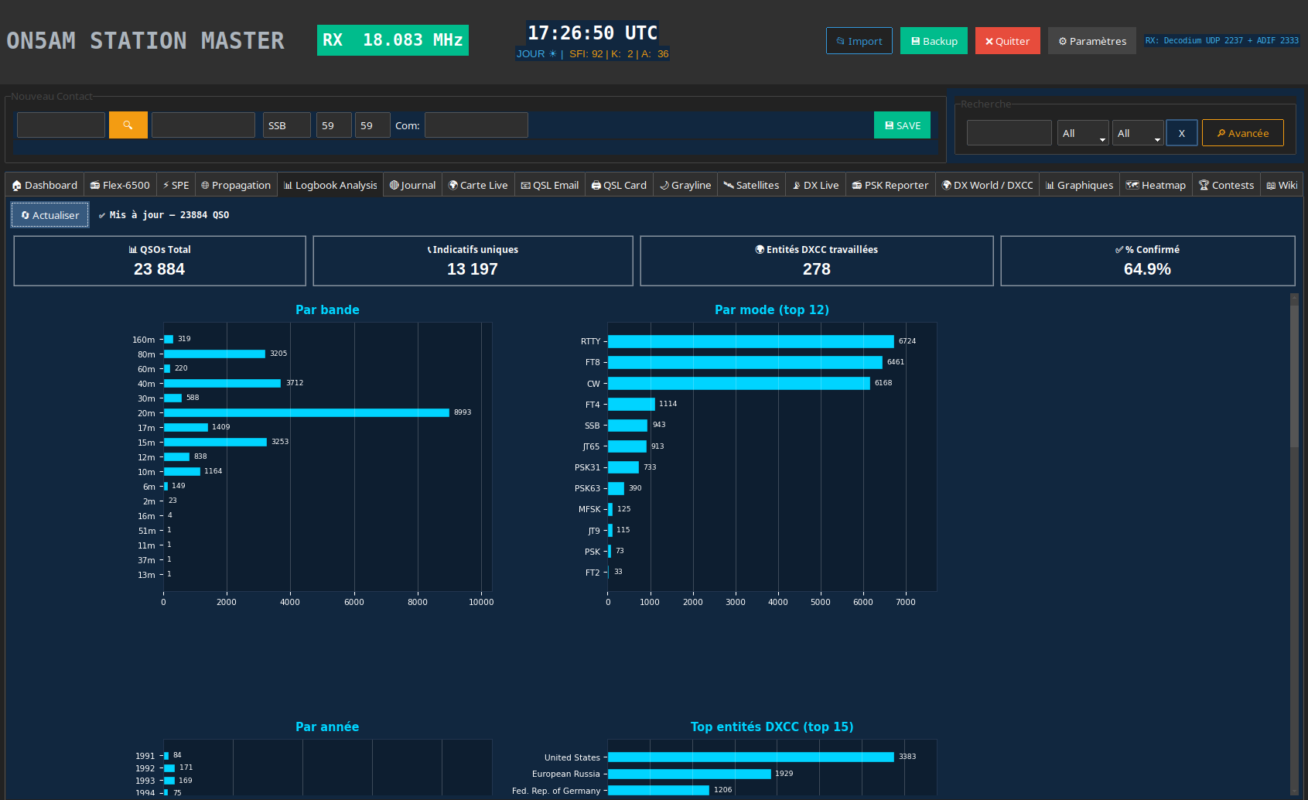
Task: Switch to the QSL Card tab
Action: click(619, 185)
